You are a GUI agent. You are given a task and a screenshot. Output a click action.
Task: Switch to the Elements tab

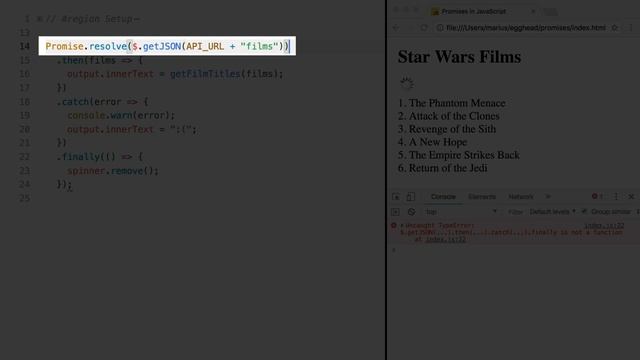(x=482, y=197)
